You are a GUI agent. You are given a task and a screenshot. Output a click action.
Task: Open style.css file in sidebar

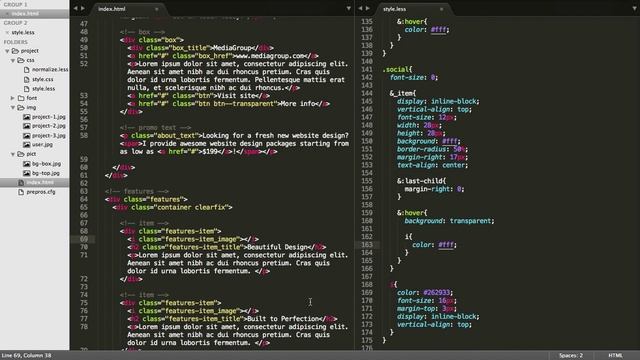[42, 79]
